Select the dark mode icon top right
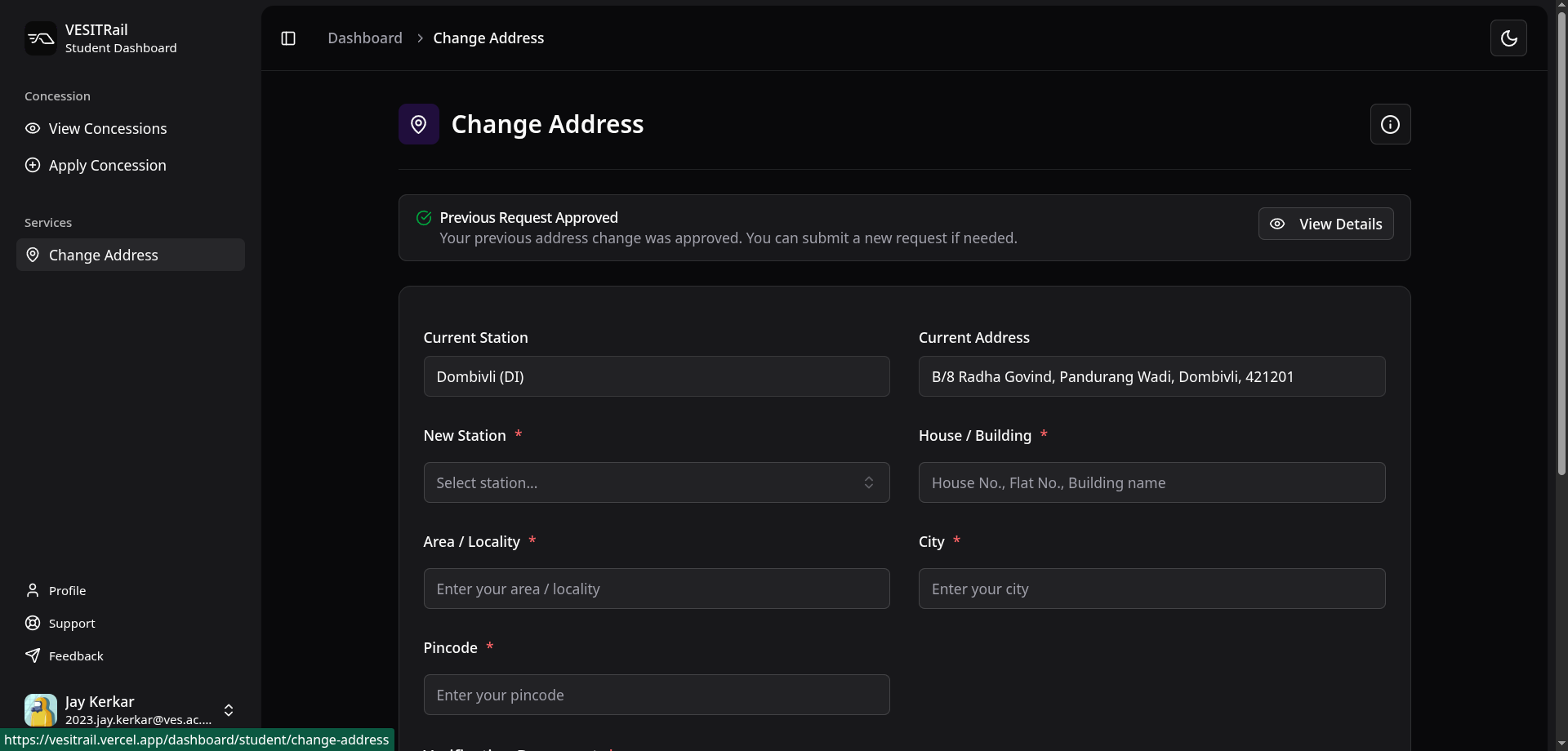 [x=1509, y=38]
